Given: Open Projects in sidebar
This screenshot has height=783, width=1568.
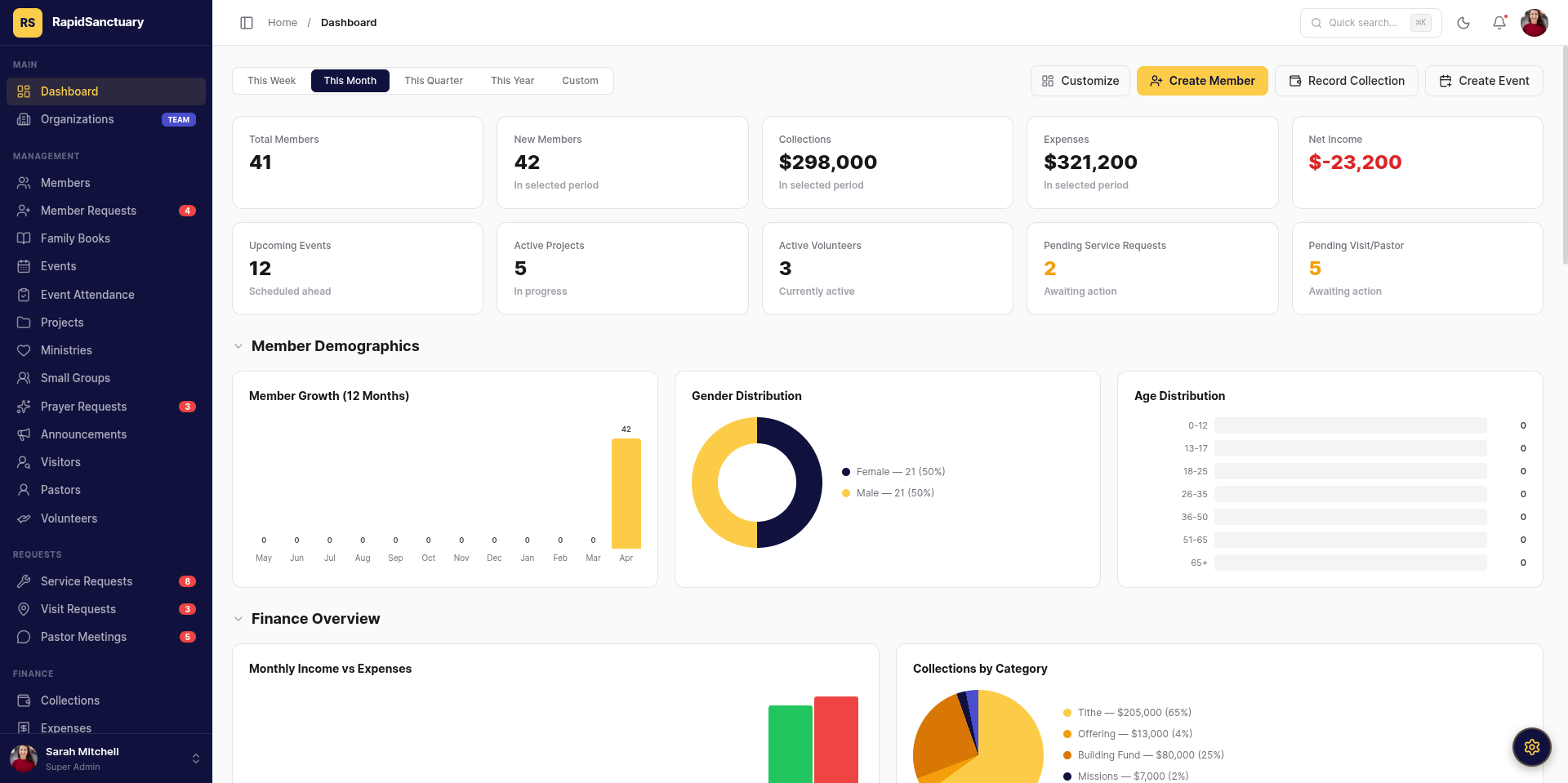Looking at the screenshot, I should [x=106, y=323].
